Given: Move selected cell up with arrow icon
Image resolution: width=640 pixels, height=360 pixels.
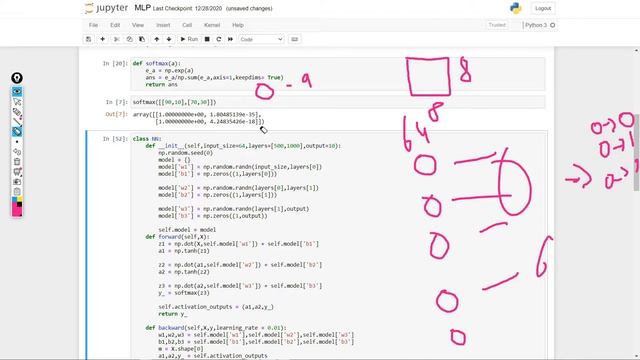Looking at the screenshot, I should [156, 39].
